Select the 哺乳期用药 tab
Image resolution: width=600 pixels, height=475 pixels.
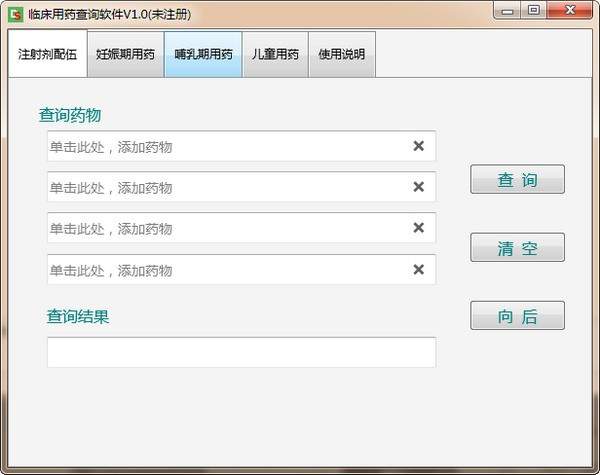click(203, 54)
